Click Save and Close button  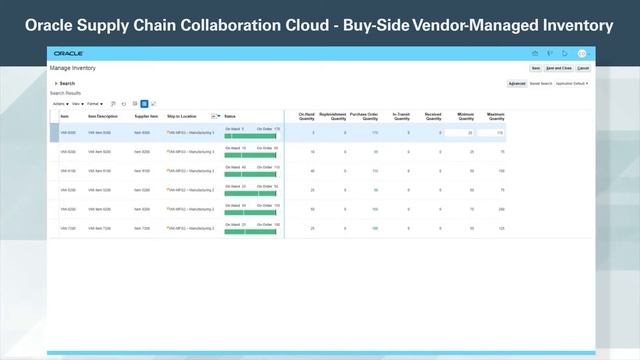click(x=559, y=68)
